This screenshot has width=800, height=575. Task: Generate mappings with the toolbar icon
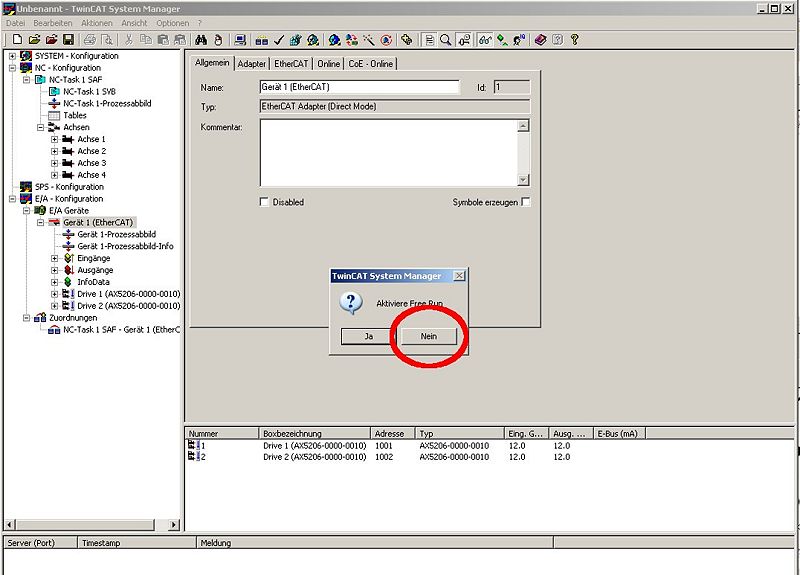coord(262,40)
